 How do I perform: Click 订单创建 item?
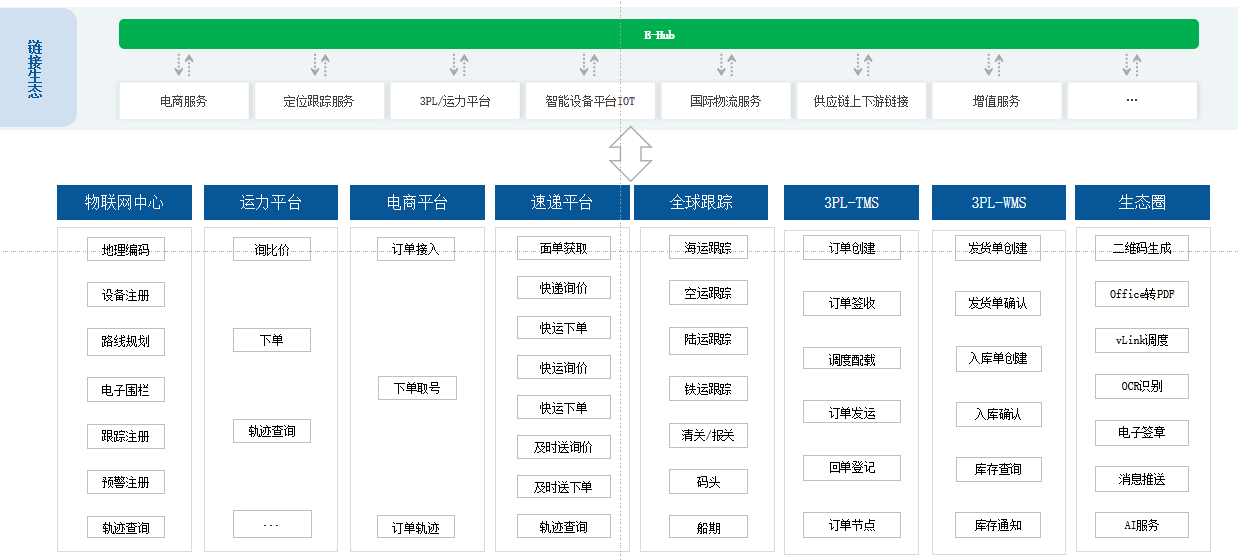pos(852,248)
